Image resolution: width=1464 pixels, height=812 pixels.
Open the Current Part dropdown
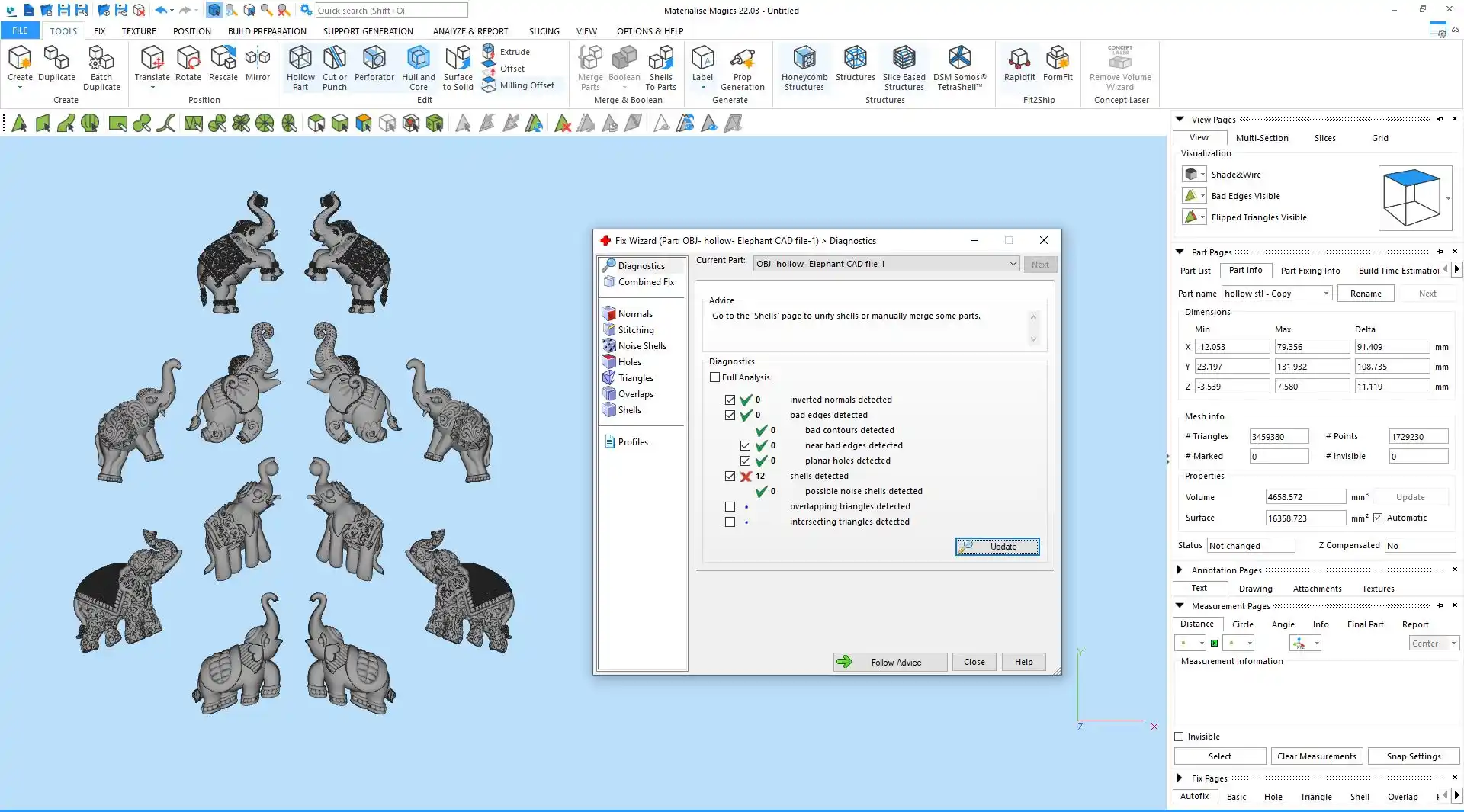tap(1013, 264)
